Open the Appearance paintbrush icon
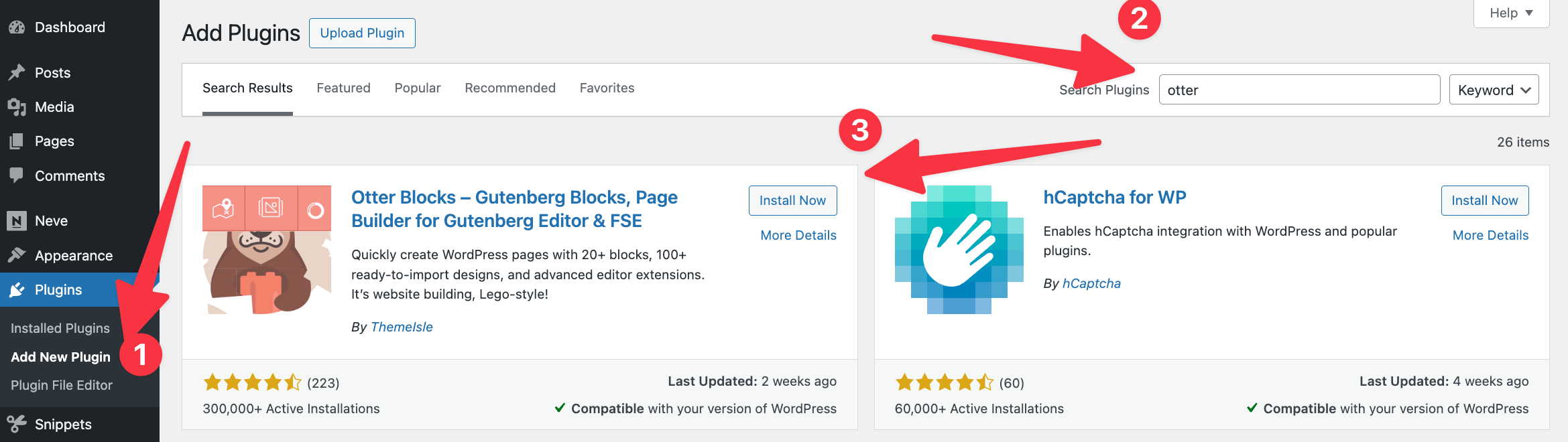The image size is (1568, 442). (x=18, y=255)
